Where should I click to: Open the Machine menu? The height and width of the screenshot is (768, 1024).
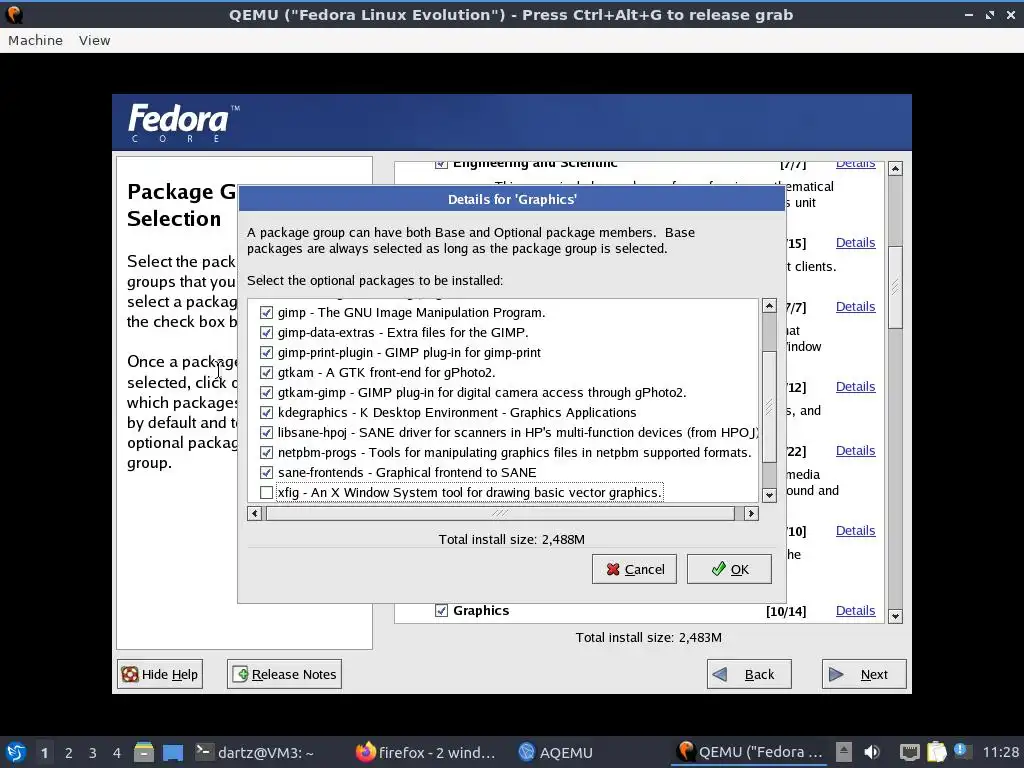[x=35, y=40]
